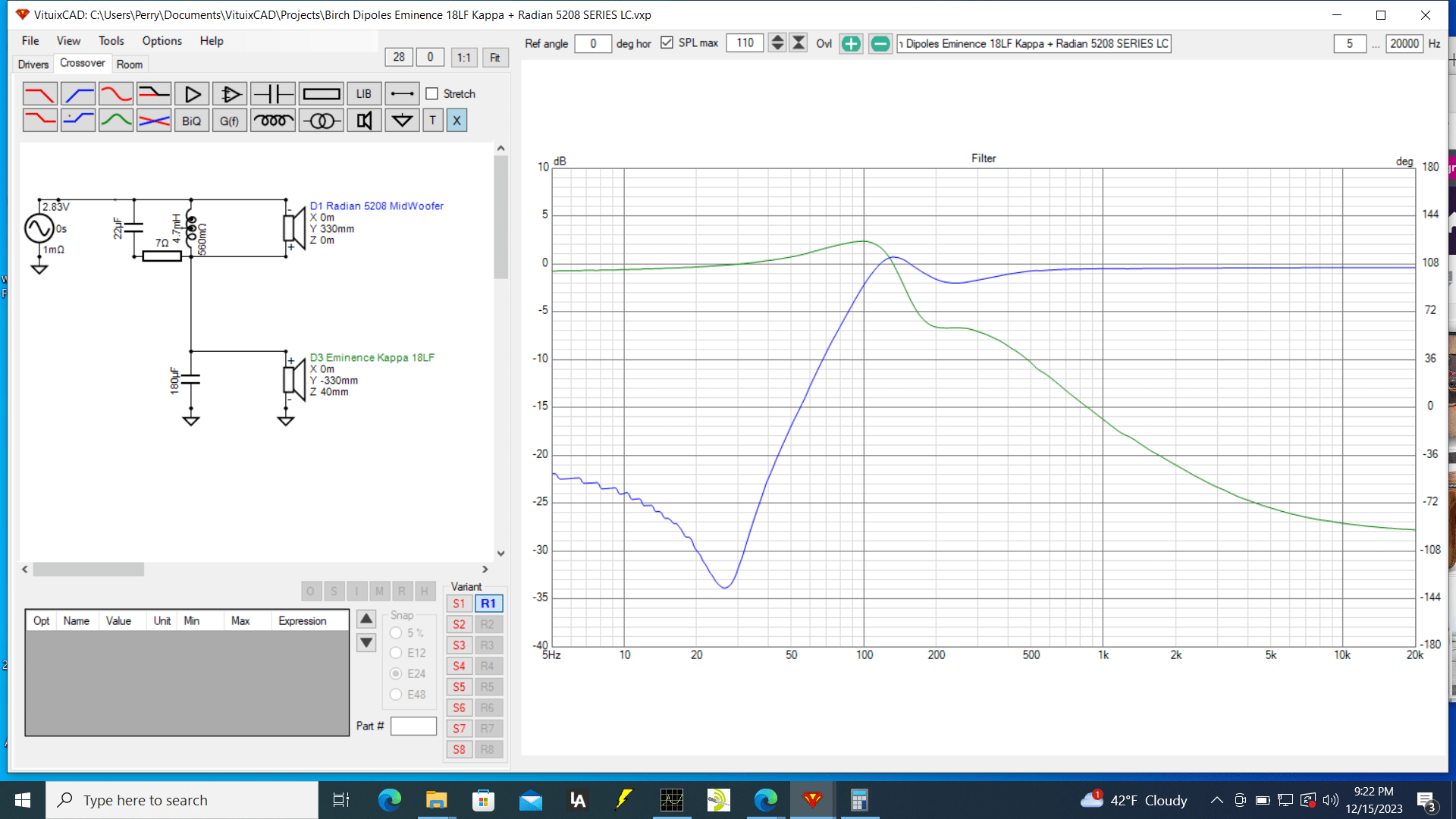This screenshot has width=1456, height=819.
Task: Click the SPL auto-scale hourglass icon
Action: click(x=799, y=43)
